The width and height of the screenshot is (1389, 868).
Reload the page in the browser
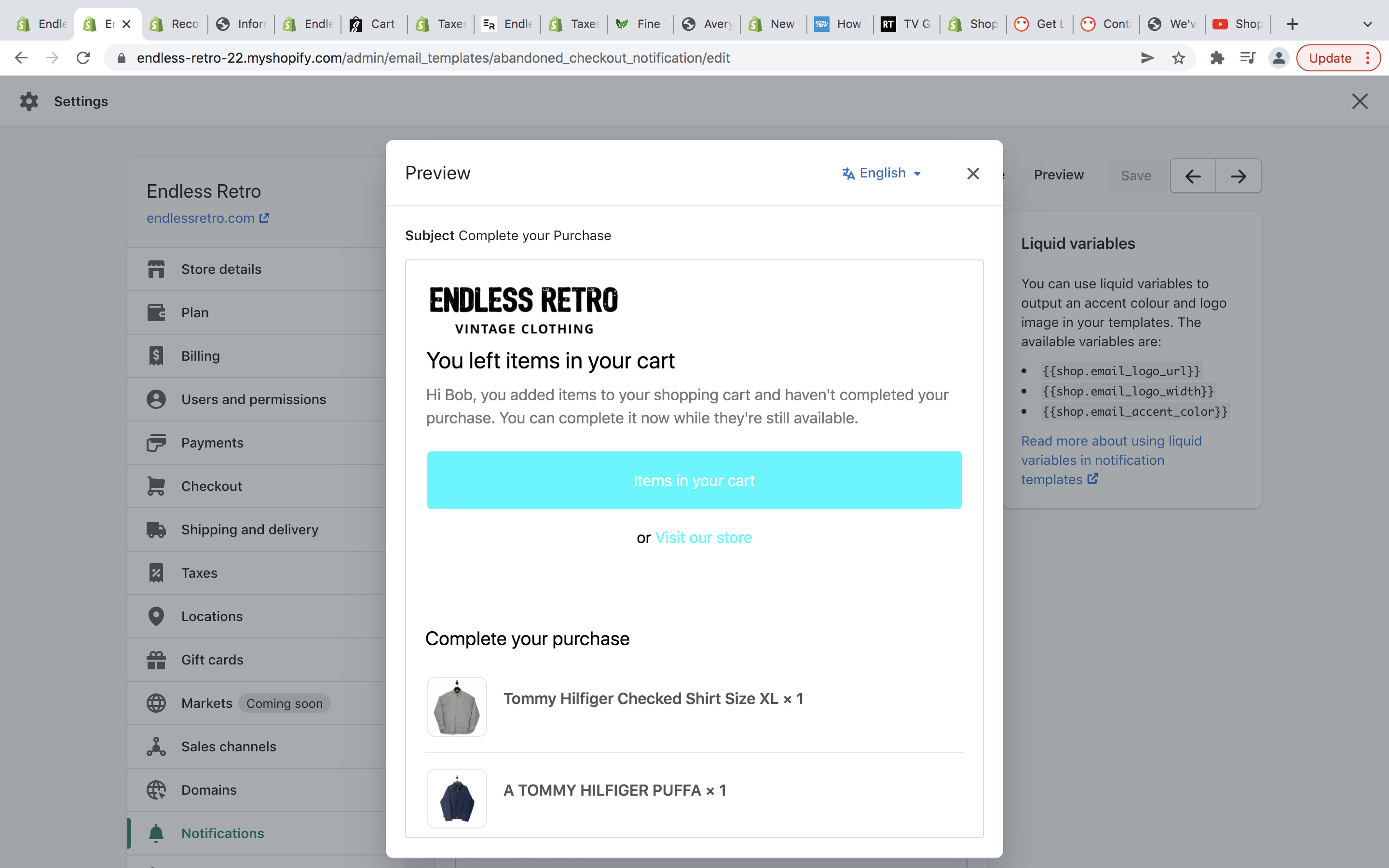(x=83, y=58)
